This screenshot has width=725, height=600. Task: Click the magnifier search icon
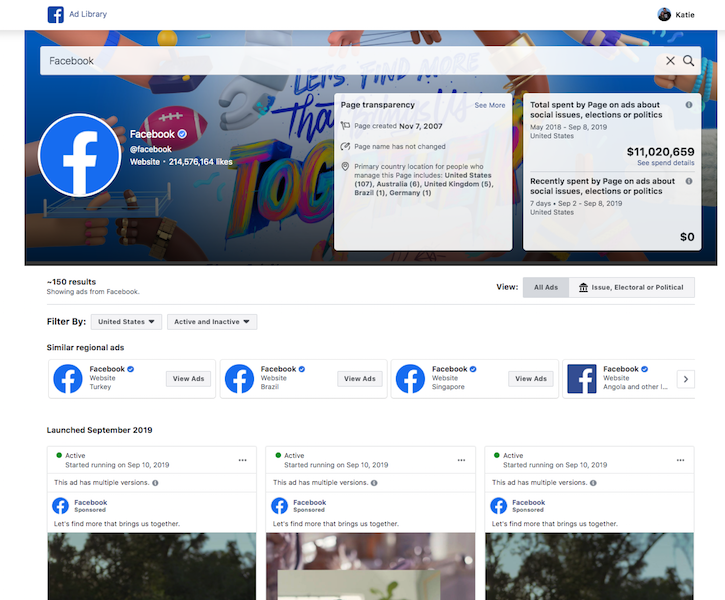(688, 61)
